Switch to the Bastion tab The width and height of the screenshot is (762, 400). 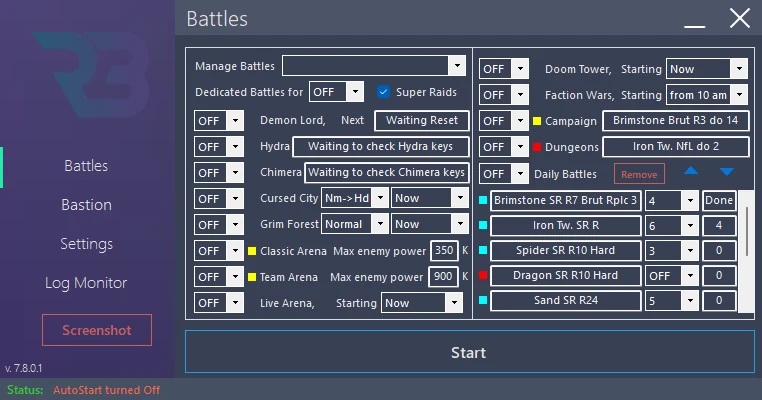click(86, 205)
